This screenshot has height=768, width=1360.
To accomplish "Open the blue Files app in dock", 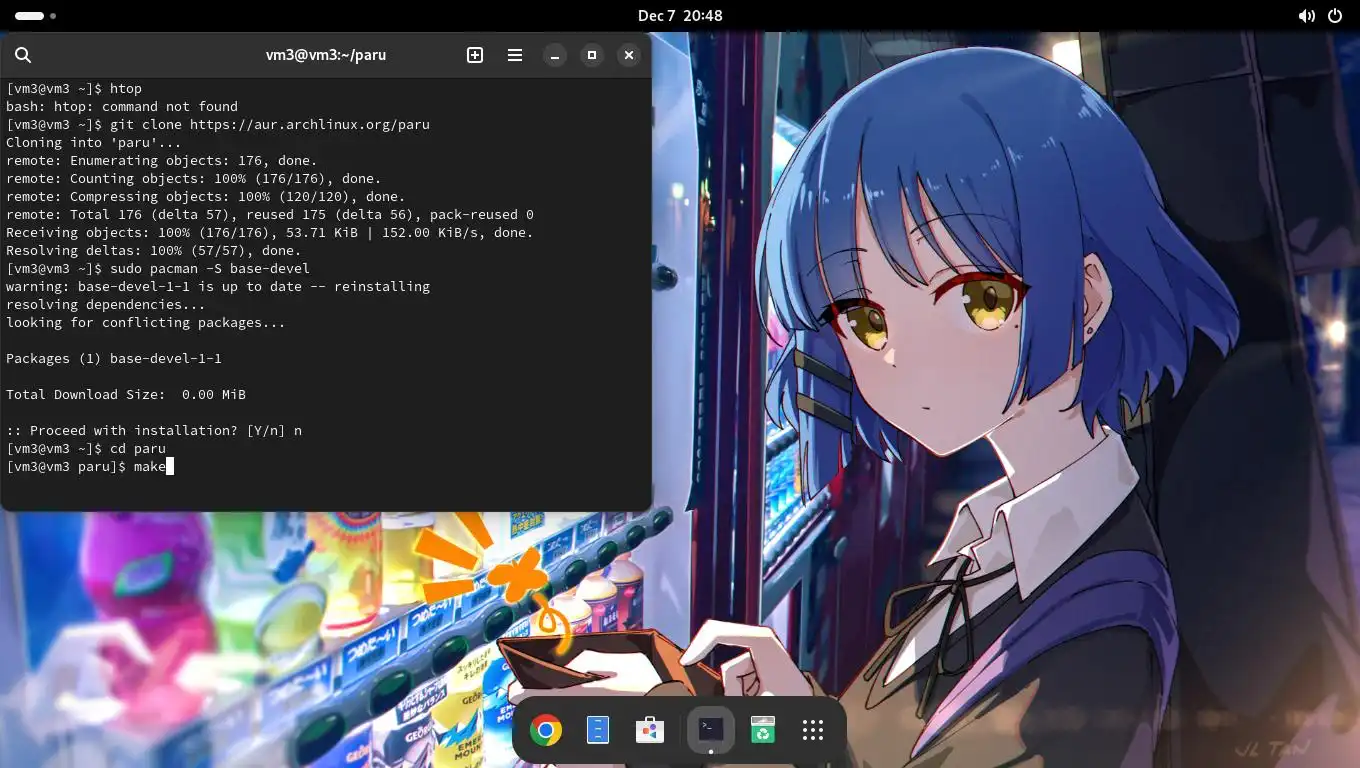I will [x=598, y=730].
